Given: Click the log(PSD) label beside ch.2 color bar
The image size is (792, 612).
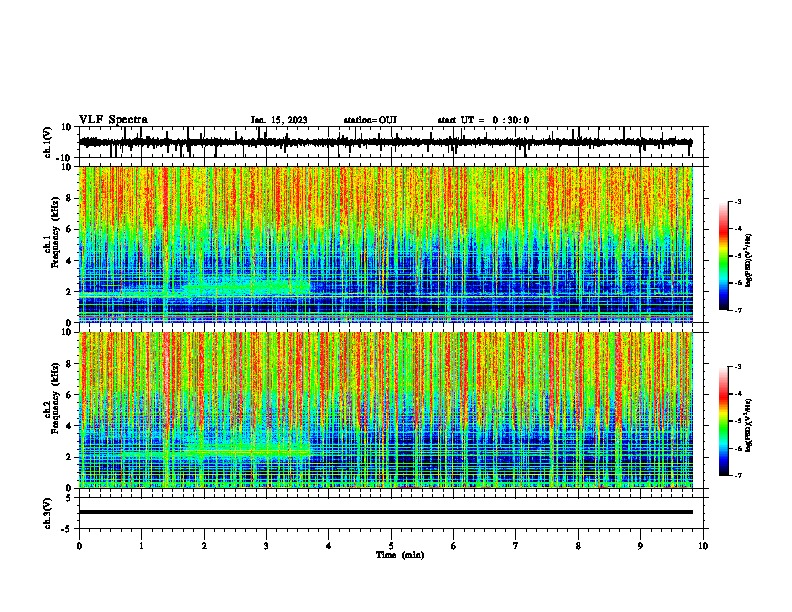Looking at the screenshot, I should (749, 425).
